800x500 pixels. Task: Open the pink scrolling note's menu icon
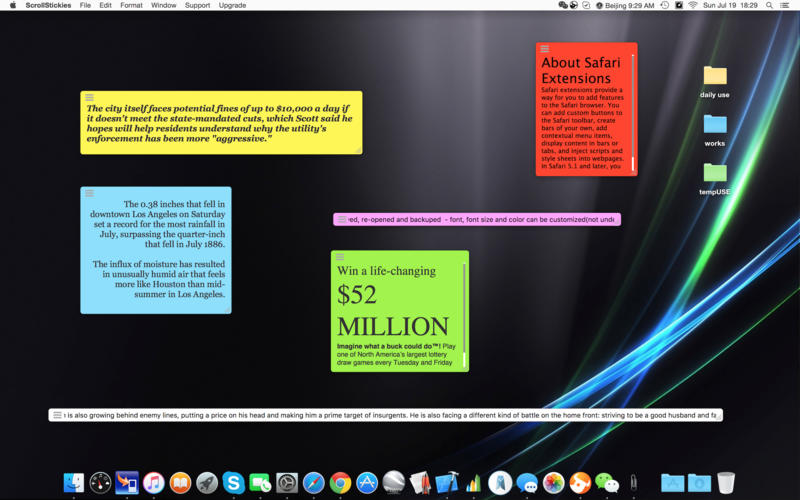tap(342, 219)
